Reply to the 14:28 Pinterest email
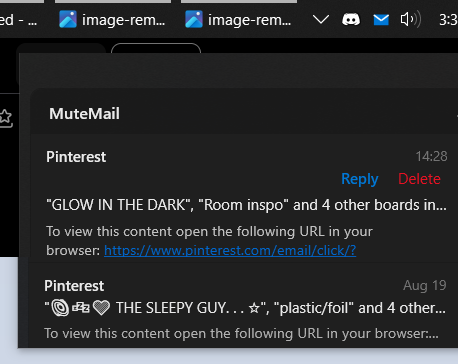This screenshot has width=458, height=364. [360, 179]
